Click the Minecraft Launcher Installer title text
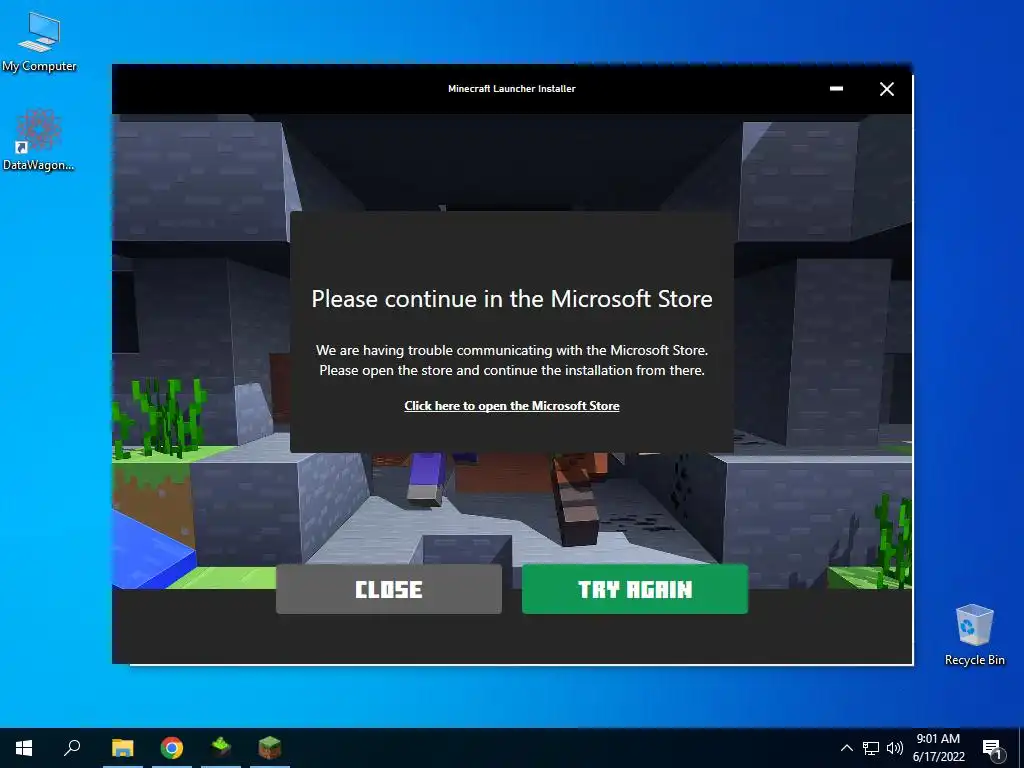 click(x=511, y=89)
